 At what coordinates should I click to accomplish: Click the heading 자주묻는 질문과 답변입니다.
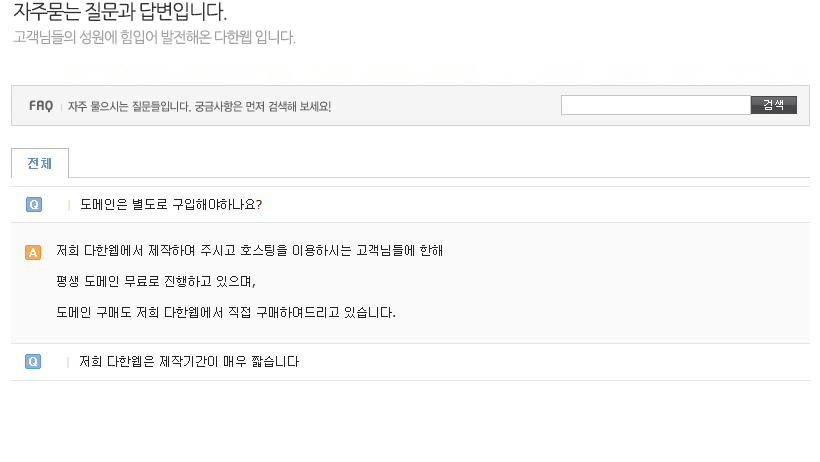[120, 14]
